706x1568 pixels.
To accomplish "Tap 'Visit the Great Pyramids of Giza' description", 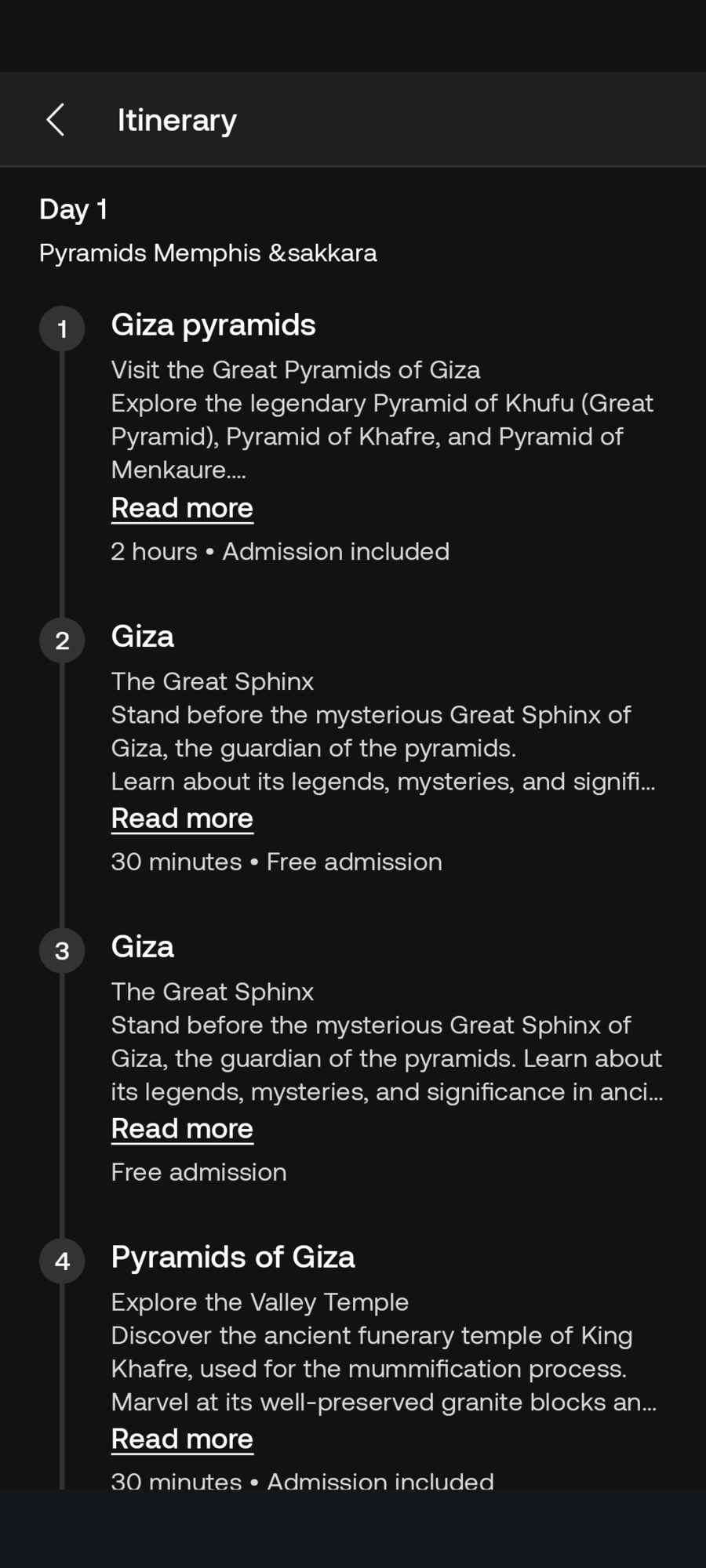I will click(x=296, y=370).
